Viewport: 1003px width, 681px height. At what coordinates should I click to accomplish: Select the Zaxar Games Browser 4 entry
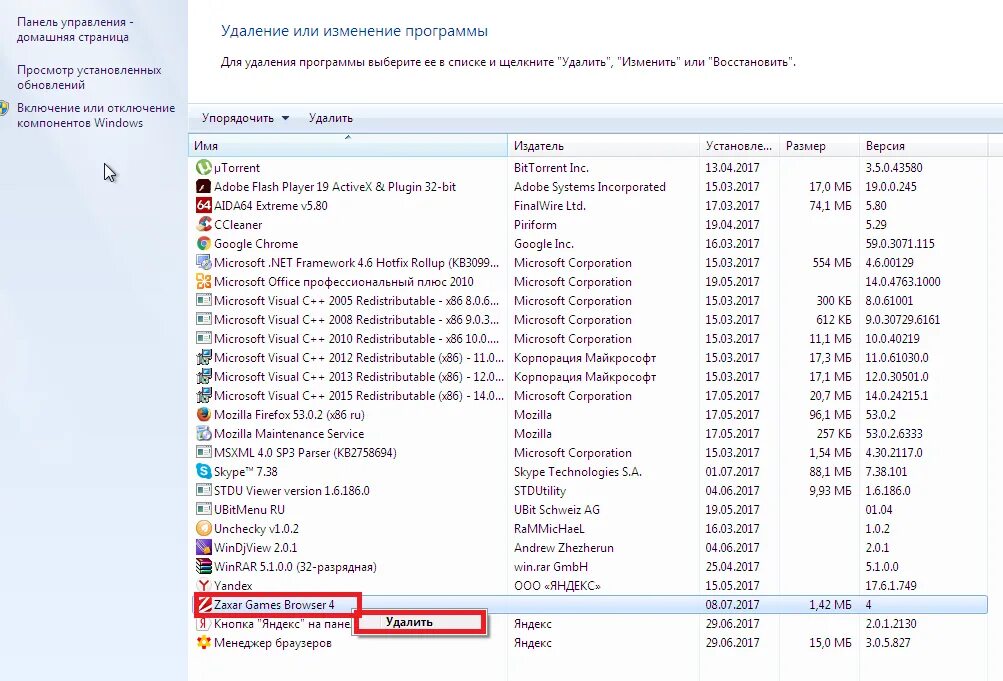pos(274,604)
